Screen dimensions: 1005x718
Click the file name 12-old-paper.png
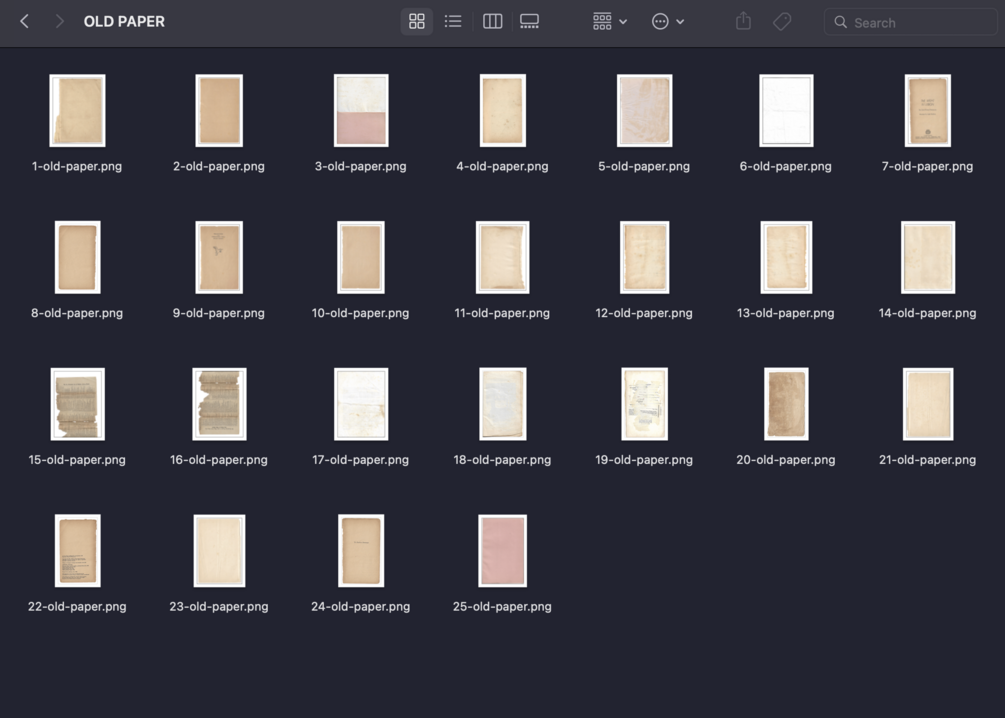[x=644, y=313]
